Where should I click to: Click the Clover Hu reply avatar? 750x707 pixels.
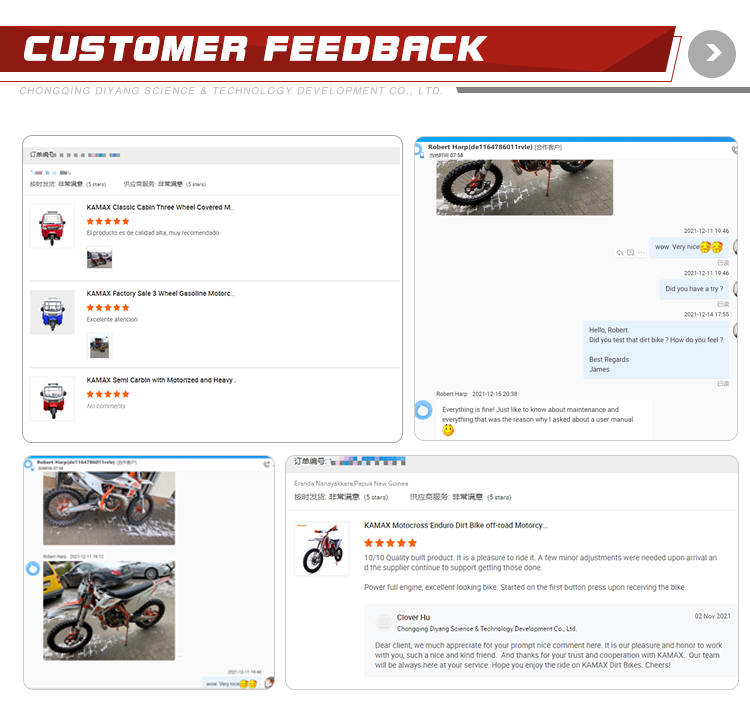click(384, 623)
